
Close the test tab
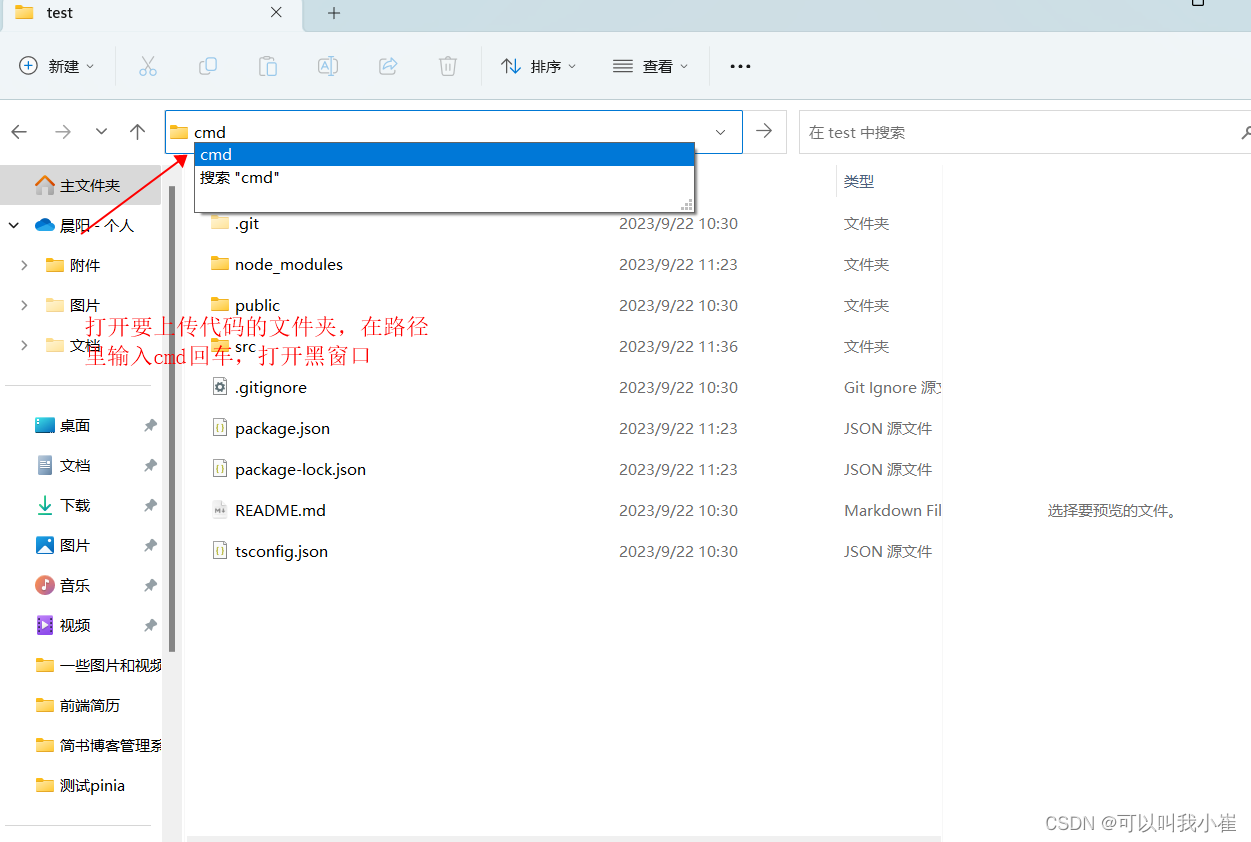pyautogui.click(x=277, y=13)
